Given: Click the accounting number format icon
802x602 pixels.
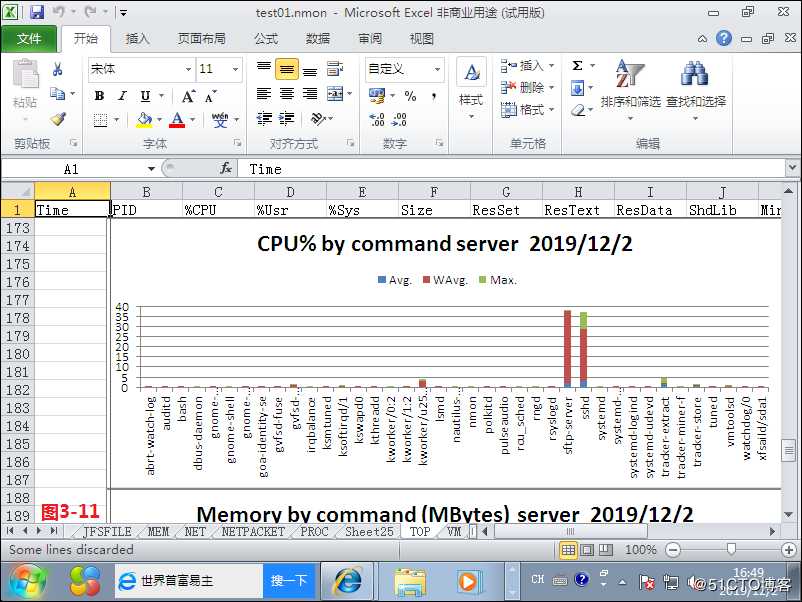Looking at the screenshot, I should coord(377,96).
